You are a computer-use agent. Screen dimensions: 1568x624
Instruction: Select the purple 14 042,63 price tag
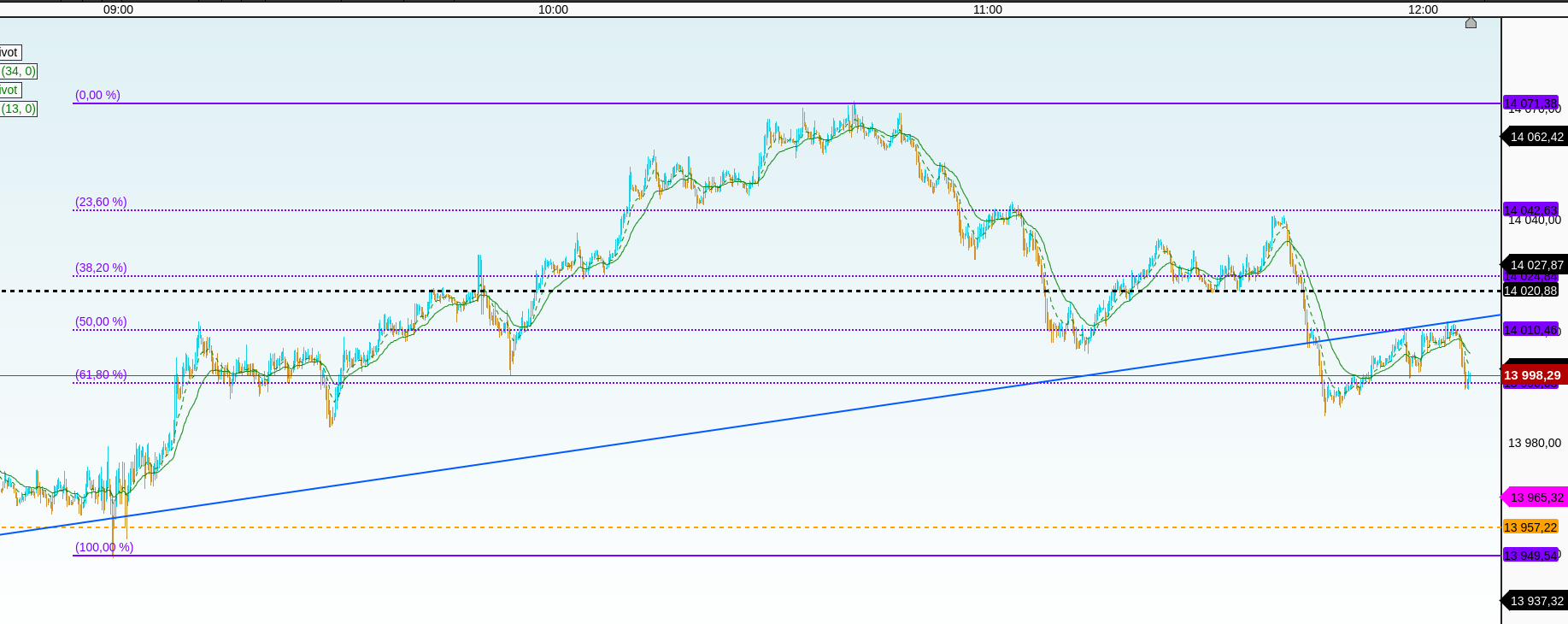1530,210
